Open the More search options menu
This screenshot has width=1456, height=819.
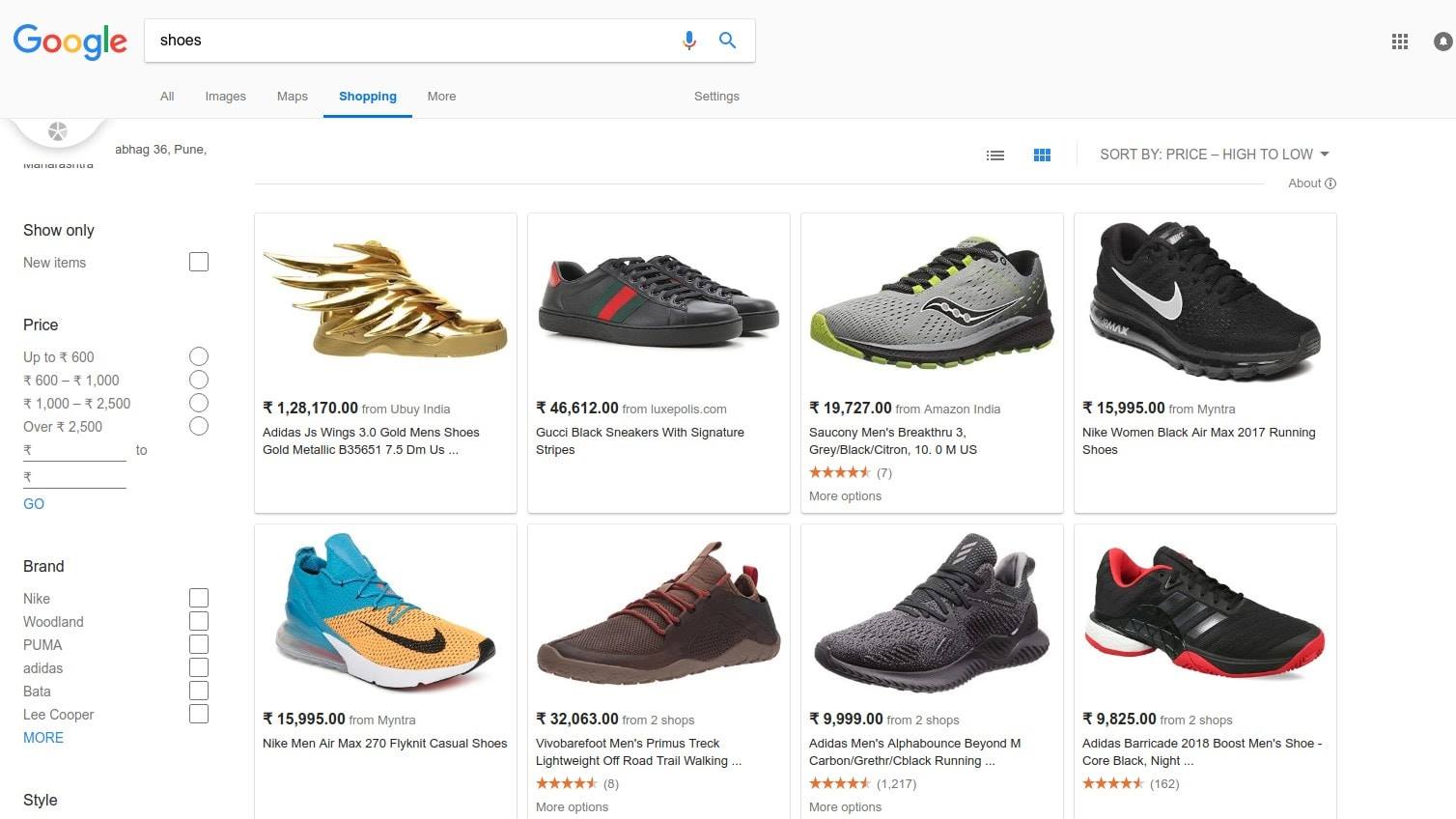pyautogui.click(x=441, y=97)
